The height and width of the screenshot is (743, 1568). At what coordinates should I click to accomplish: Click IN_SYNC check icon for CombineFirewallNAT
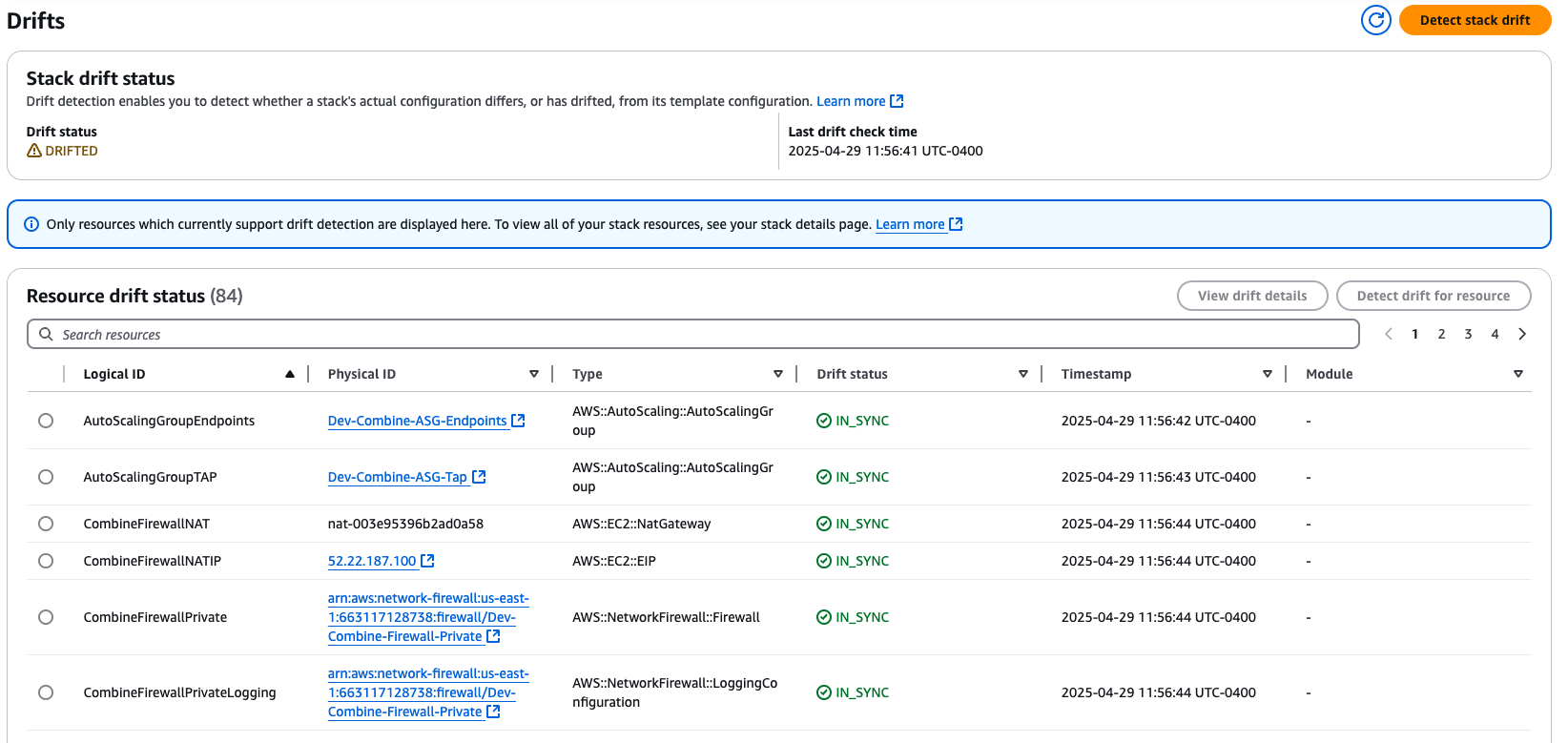coord(824,524)
